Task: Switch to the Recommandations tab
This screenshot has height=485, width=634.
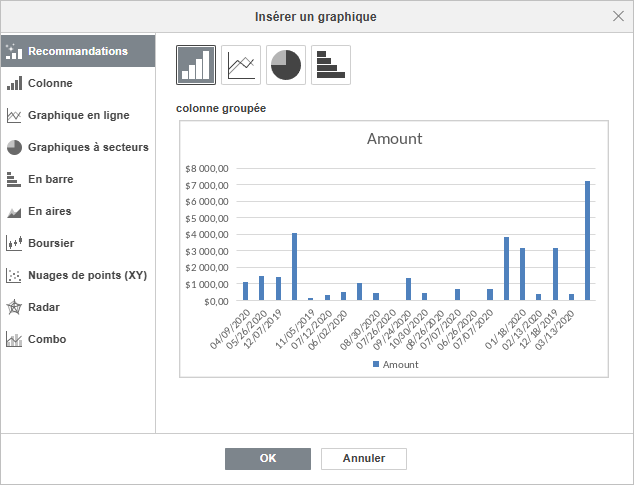Action: (x=77, y=51)
